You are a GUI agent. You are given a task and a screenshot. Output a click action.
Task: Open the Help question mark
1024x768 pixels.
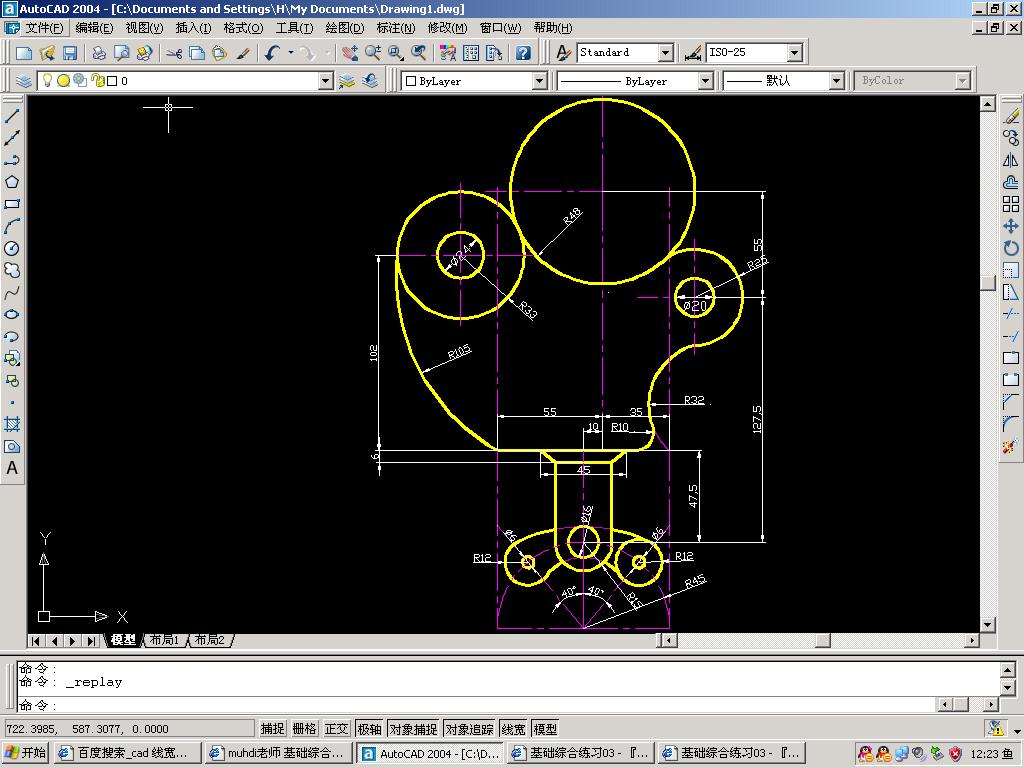coord(523,53)
